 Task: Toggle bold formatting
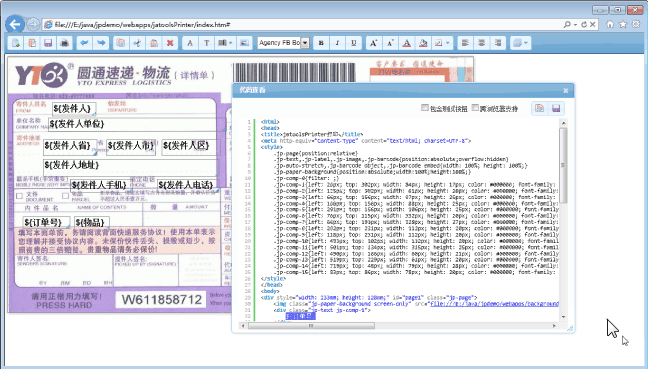point(321,43)
